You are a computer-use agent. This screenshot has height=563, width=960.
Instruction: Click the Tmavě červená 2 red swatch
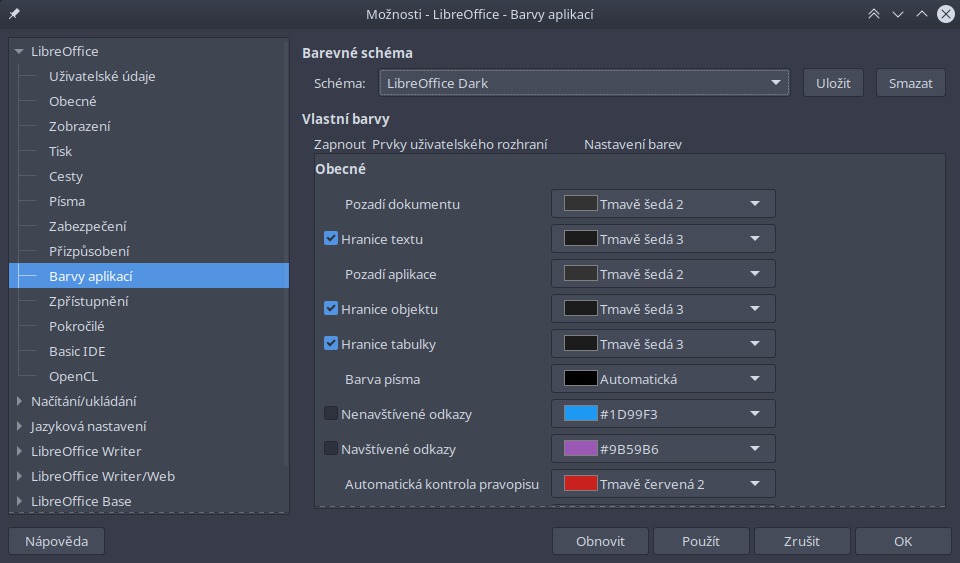[580, 483]
